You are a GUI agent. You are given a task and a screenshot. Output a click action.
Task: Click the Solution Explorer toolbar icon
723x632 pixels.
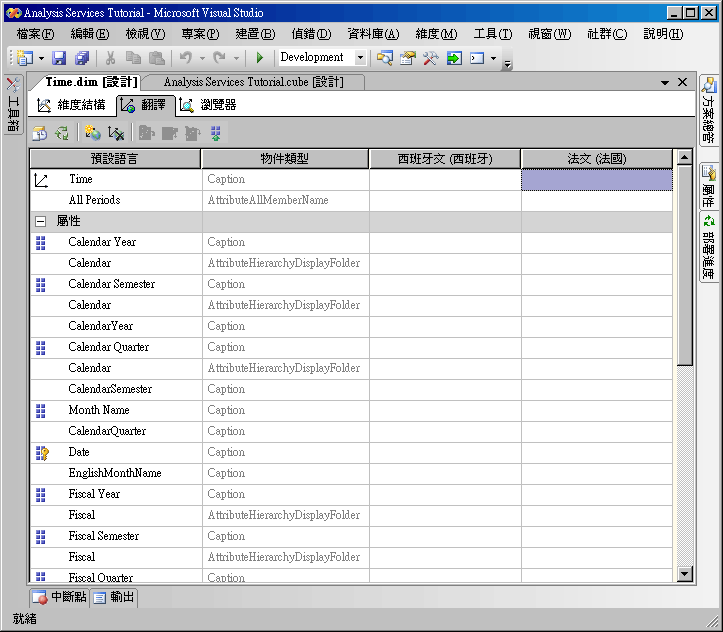(385, 58)
